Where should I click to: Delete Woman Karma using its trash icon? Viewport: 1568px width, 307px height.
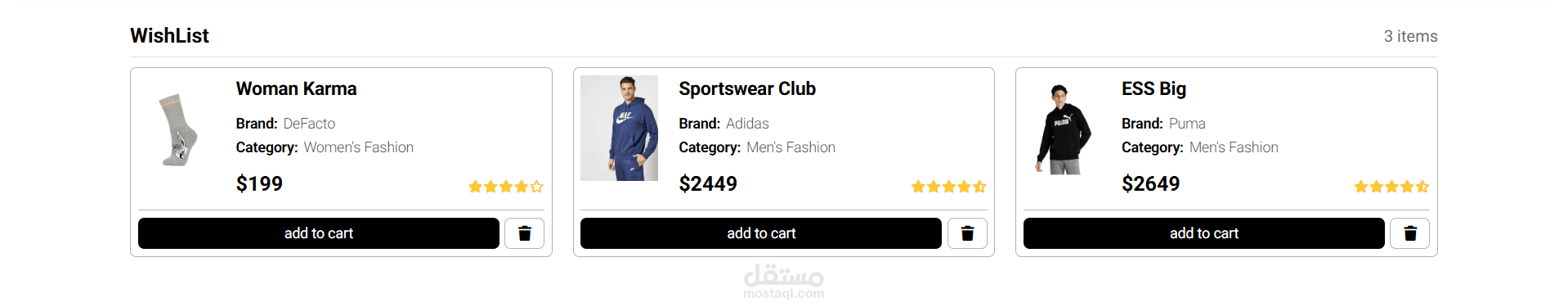(x=524, y=233)
